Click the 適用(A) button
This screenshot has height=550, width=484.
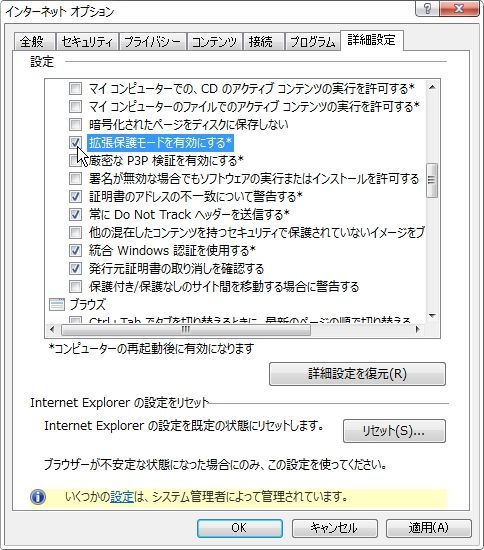(429, 528)
